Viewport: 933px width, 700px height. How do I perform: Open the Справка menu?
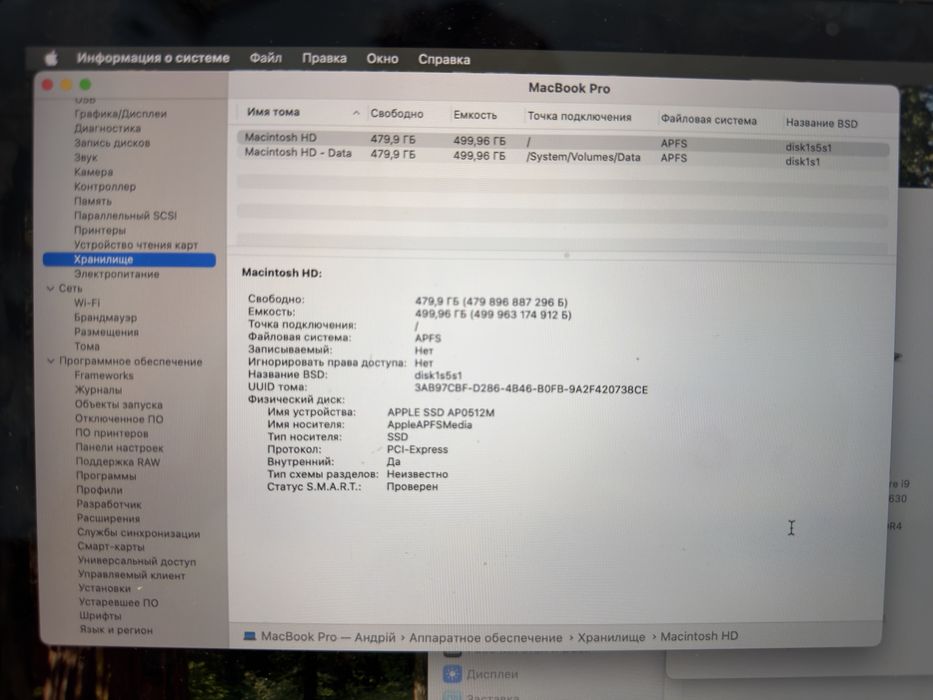click(444, 59)
